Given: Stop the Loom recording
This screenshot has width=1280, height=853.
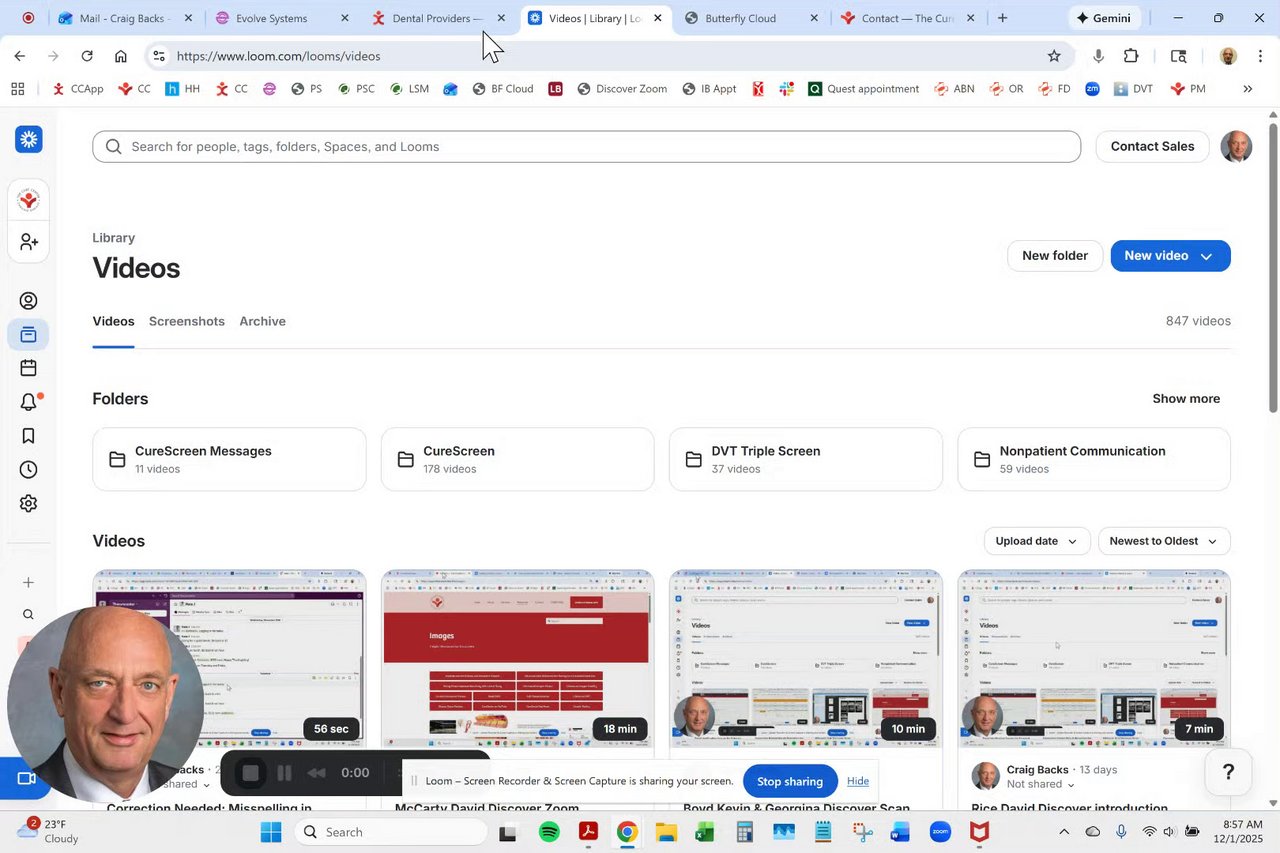Looking at the screenshot, I should 251,773.
